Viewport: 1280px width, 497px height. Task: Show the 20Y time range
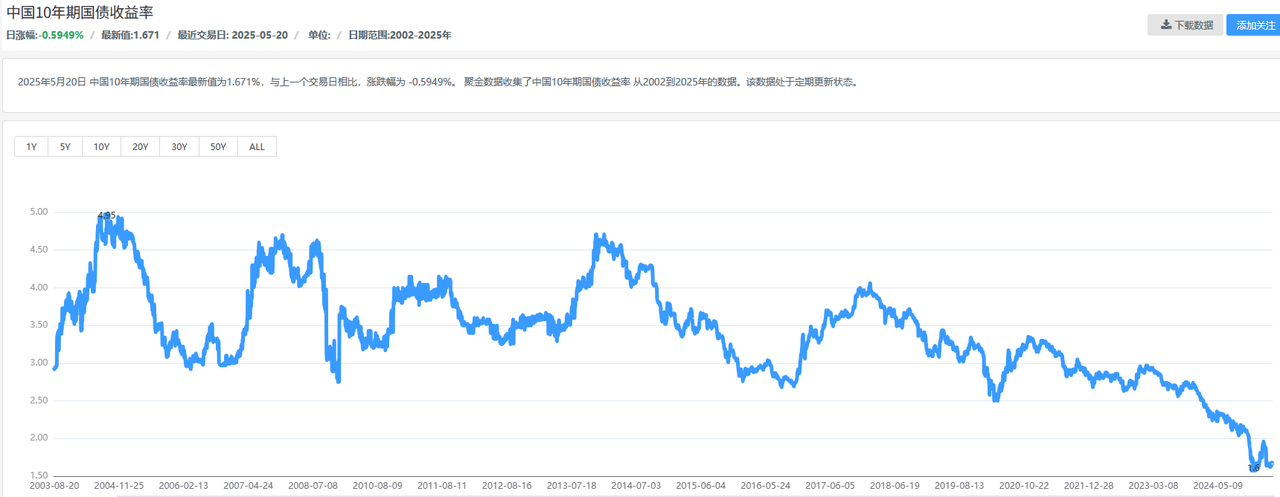pyautogui.click(x=140, y=147)
